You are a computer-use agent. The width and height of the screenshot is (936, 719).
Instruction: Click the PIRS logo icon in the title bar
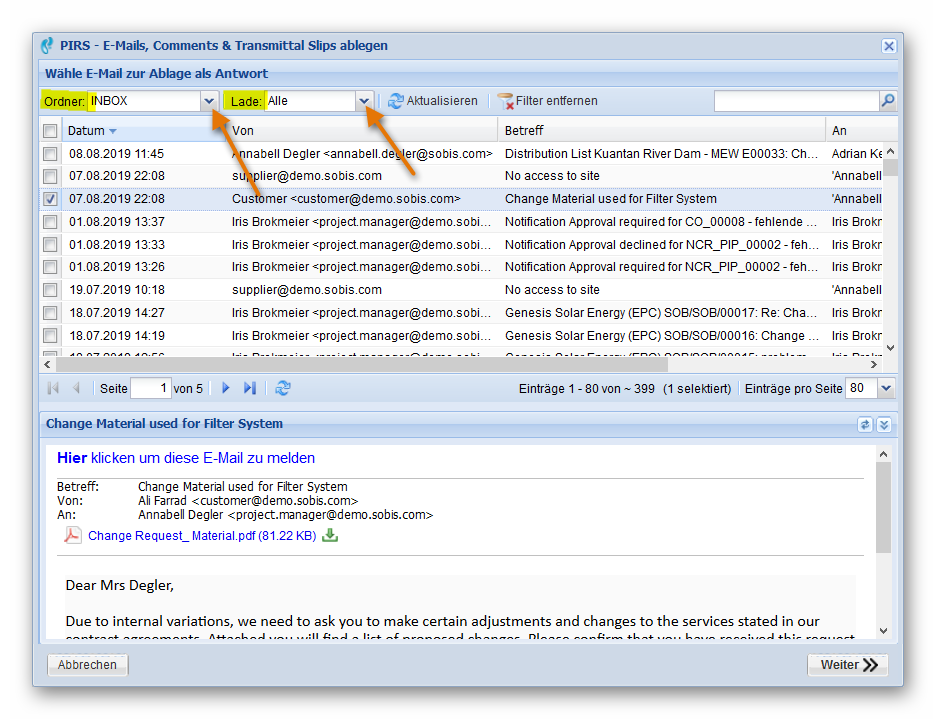click(x=45, y=45)
